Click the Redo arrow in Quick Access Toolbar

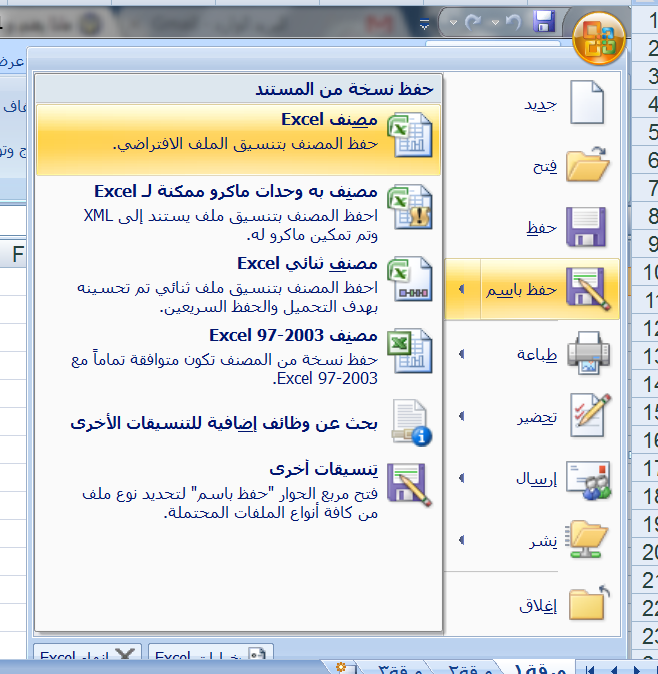click(x=473, y=22)
